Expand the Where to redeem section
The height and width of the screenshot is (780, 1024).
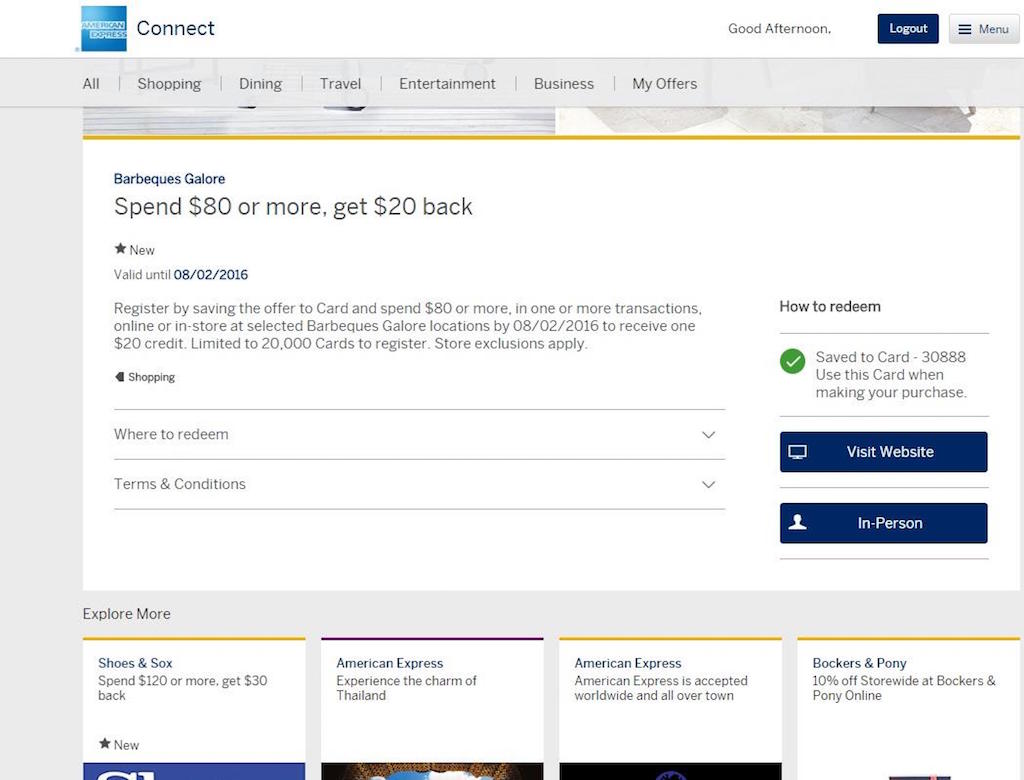coord(419,434)
